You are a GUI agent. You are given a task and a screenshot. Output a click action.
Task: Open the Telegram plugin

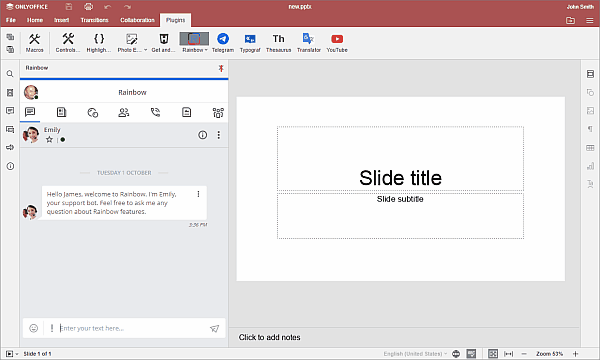223,42
